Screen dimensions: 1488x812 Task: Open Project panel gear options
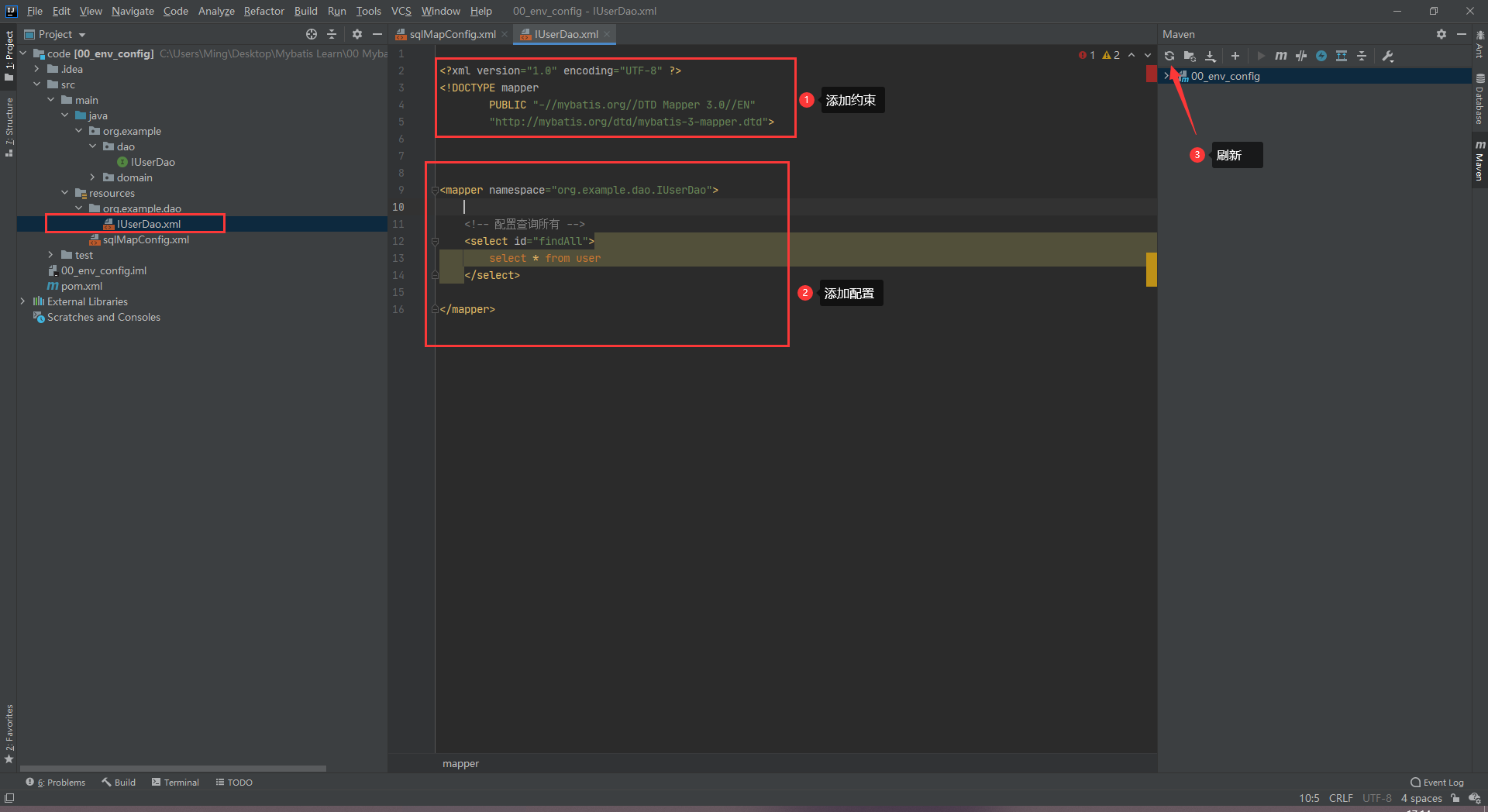[x=357, y=34]
